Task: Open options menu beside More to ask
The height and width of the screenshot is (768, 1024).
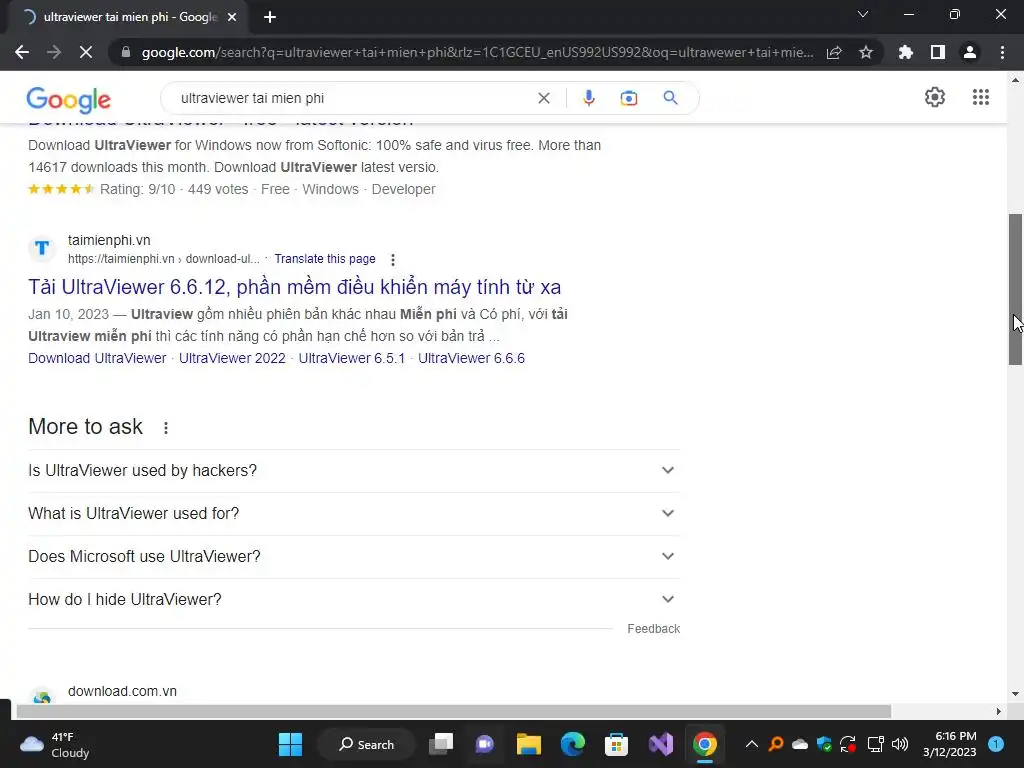Action: 166,428
